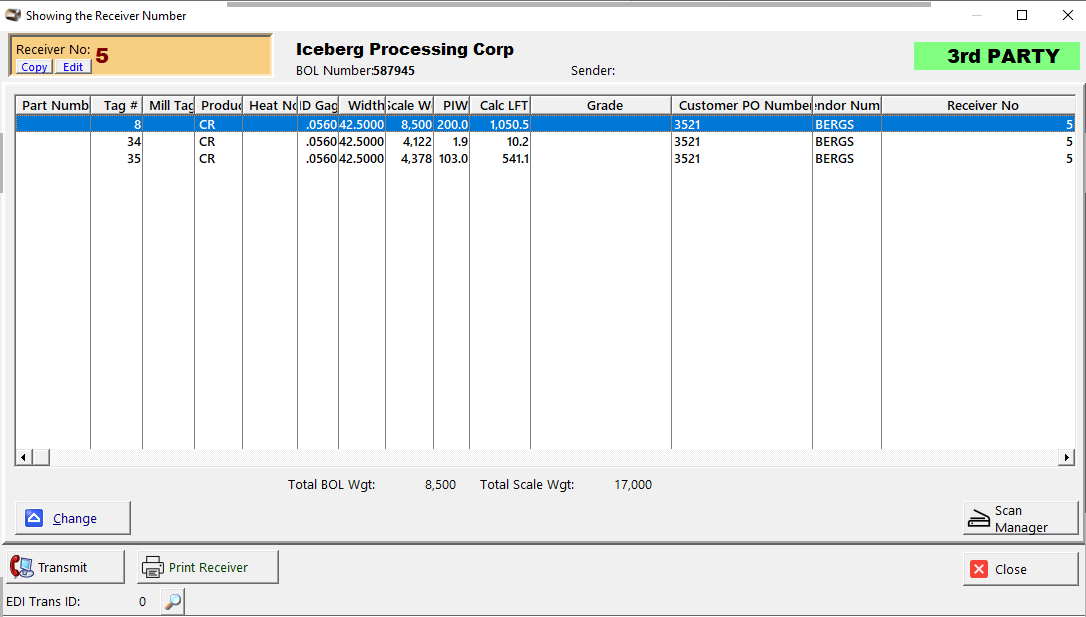Open the Scan Manager label
The width and height of the screenshot is (1086, 617).
point(1021,519)
